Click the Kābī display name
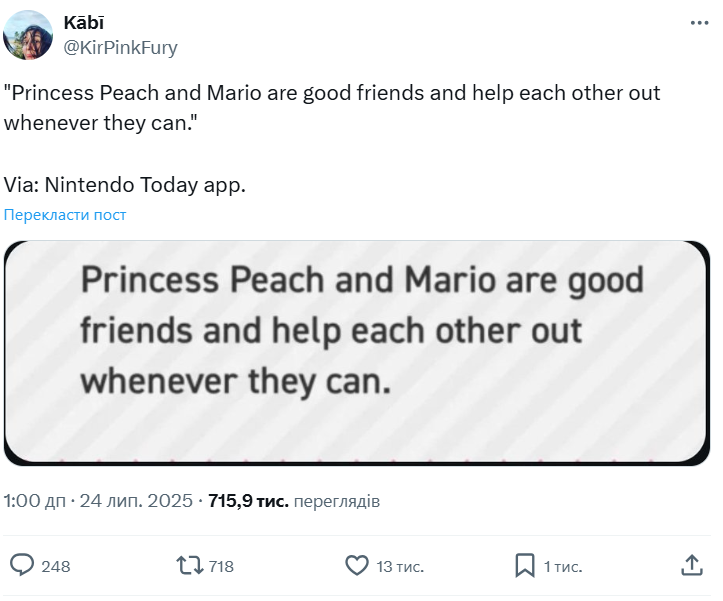The image size is (723, 601). click(x=83, y=23)
